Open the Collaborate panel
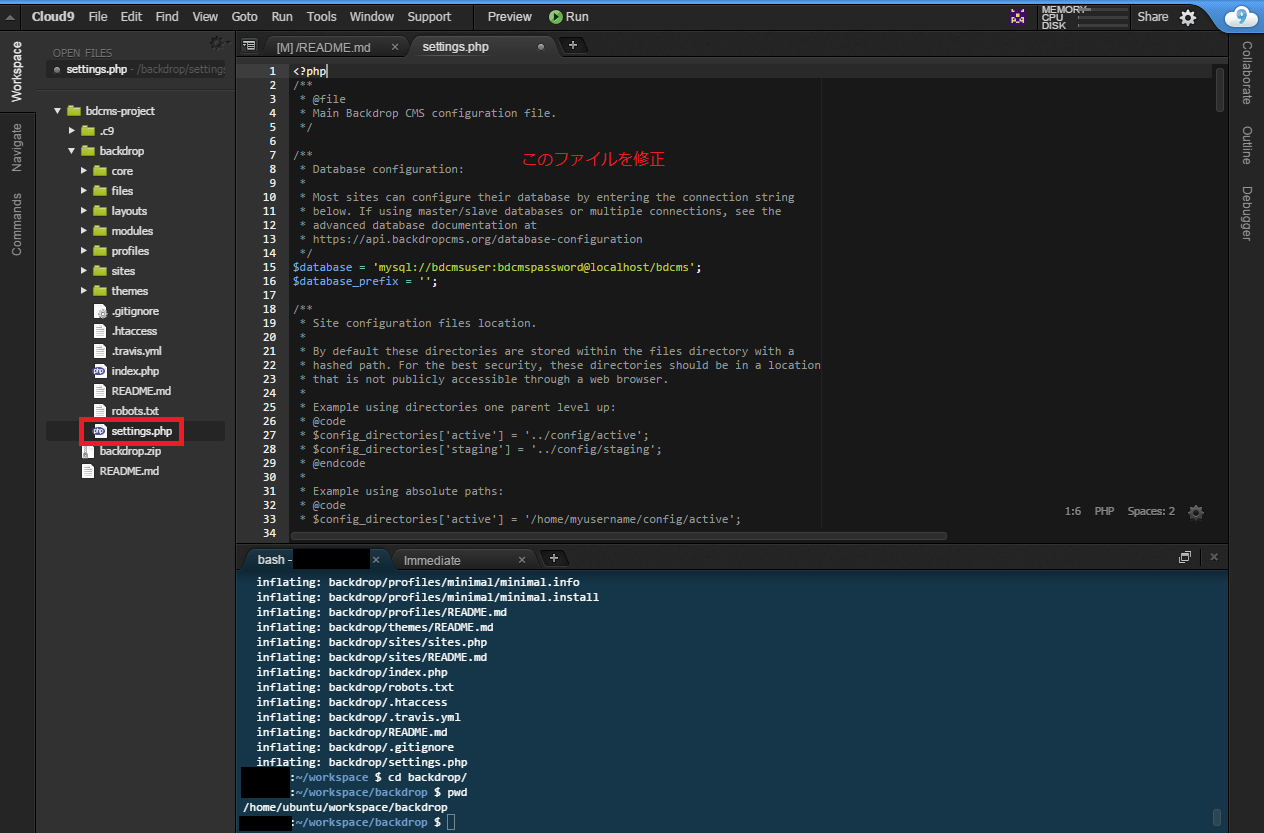The width and height of the screenshot is (1264, 833). click(1246, 73)
